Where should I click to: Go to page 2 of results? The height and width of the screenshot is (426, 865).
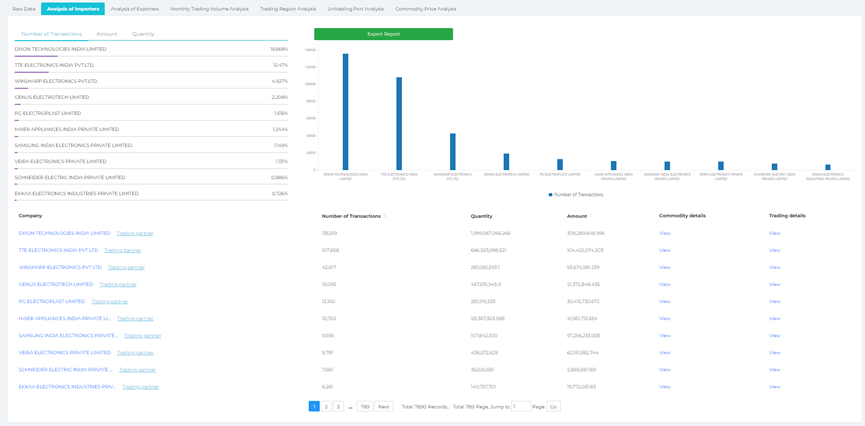[326, 407]
